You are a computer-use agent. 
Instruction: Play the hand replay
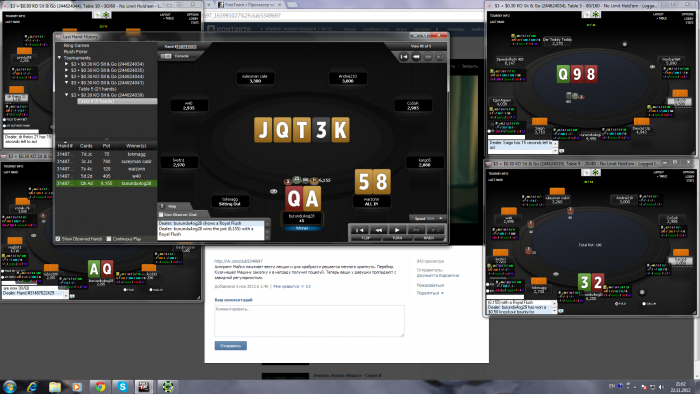click(x=397, y=230)
